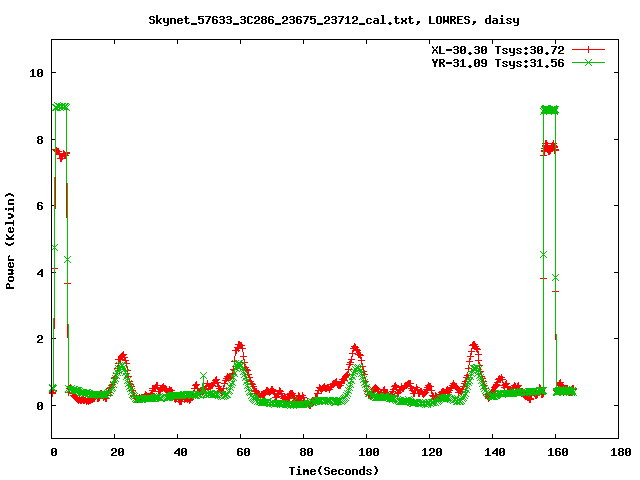Click y-axis tick label 6
The image size is (640, 480).
[40, 206]
